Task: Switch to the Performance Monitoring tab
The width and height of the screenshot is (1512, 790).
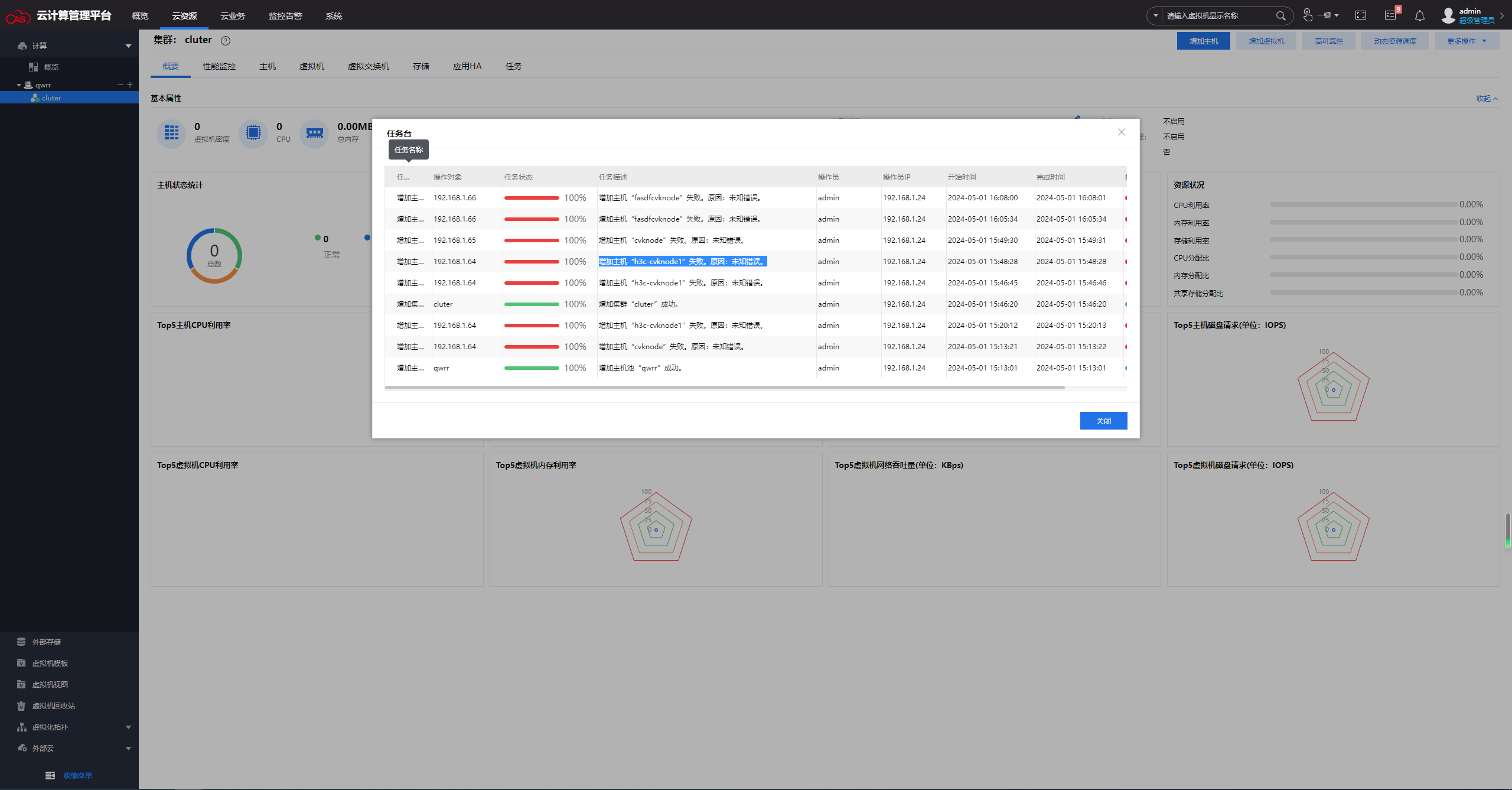Action: (x=219, y=66)
